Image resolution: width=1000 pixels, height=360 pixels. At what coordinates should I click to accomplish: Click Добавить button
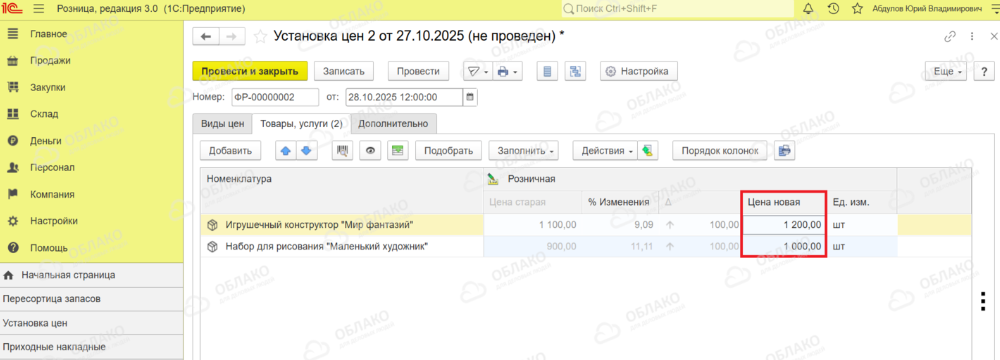click(231, 151)
